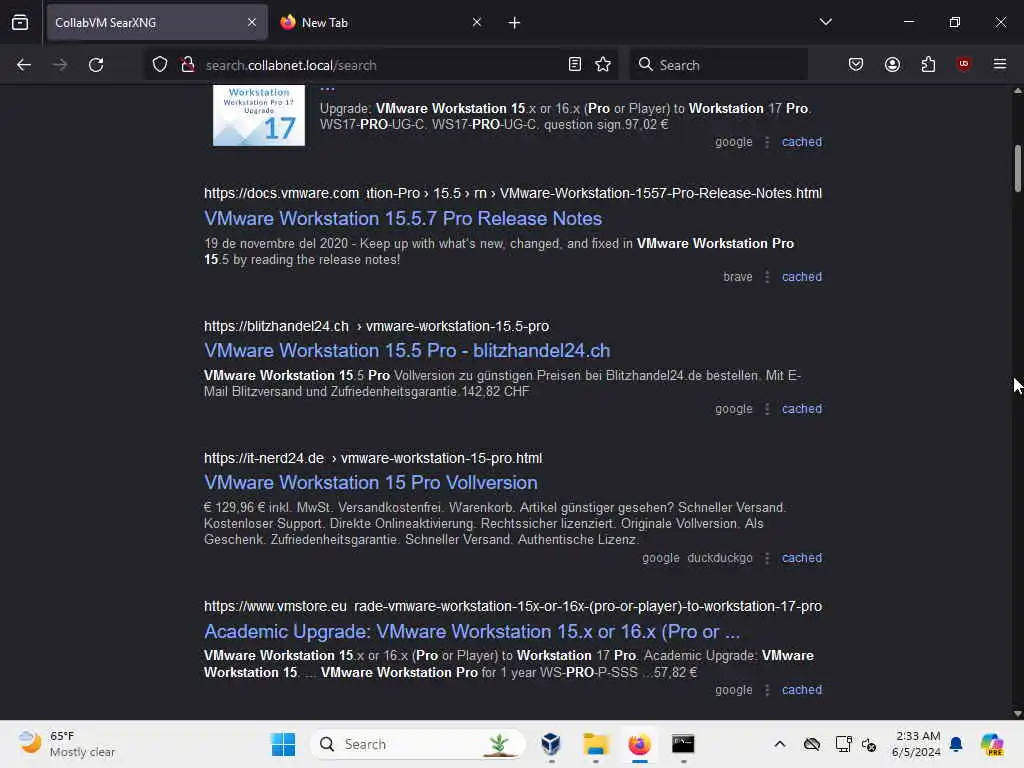Close the CollabVM SearXNG tab
The height and width of the screenshot is (768, 1024).
coord(252,22)
